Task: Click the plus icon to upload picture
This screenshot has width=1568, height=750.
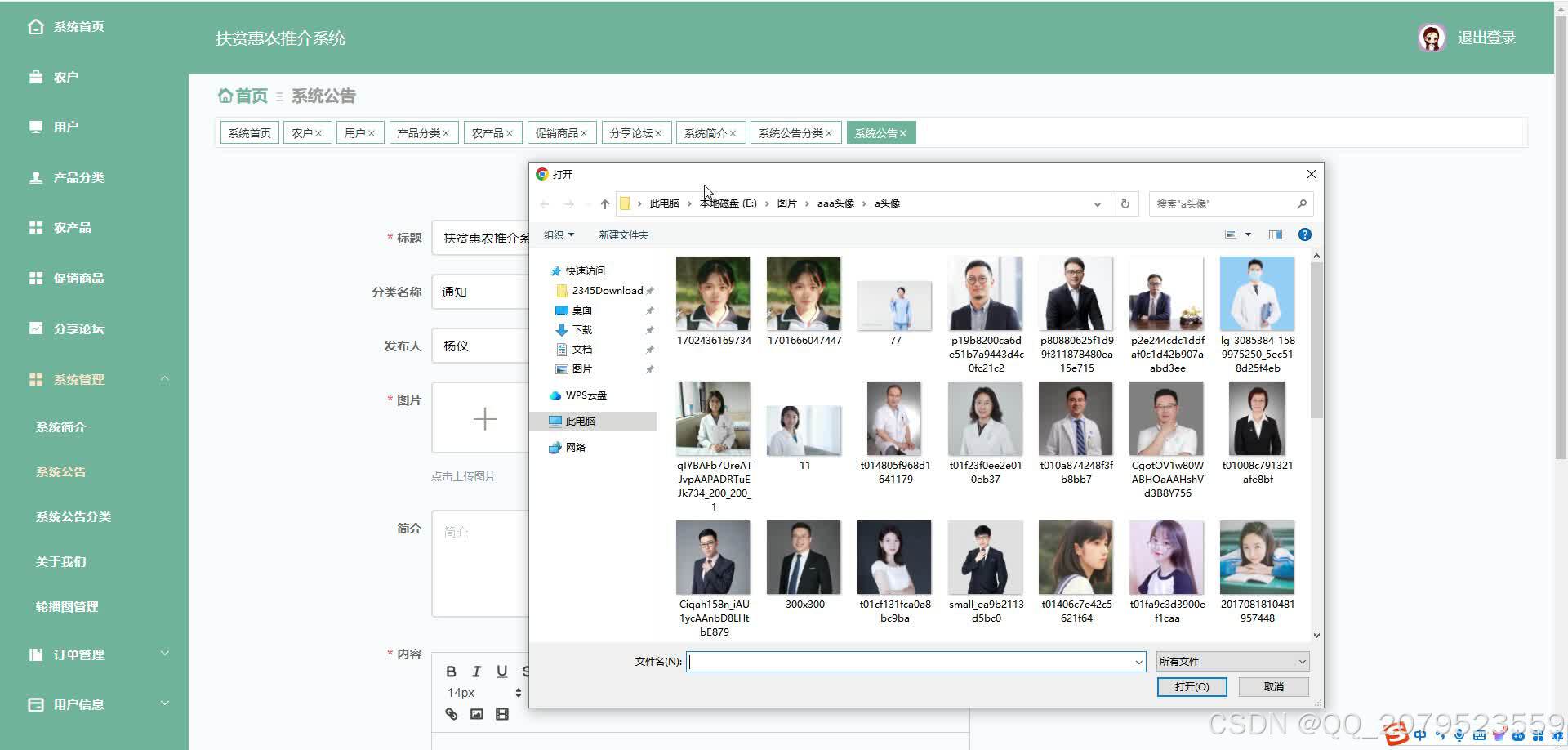Action: point(484,418)
